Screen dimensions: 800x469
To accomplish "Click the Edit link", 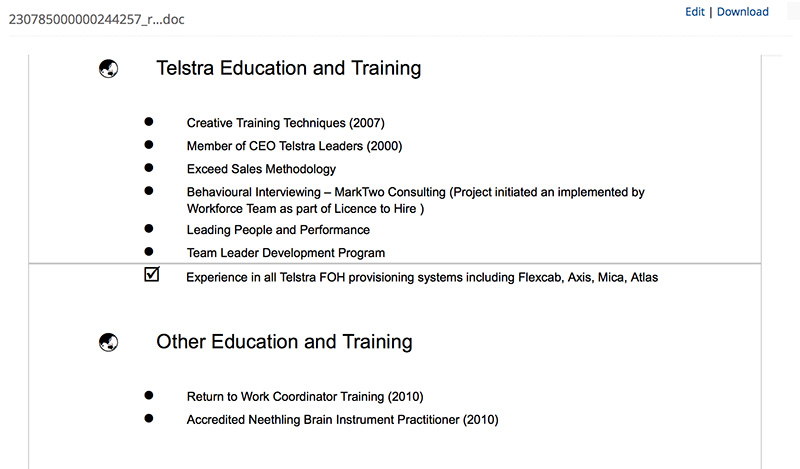I will (695, 12).
